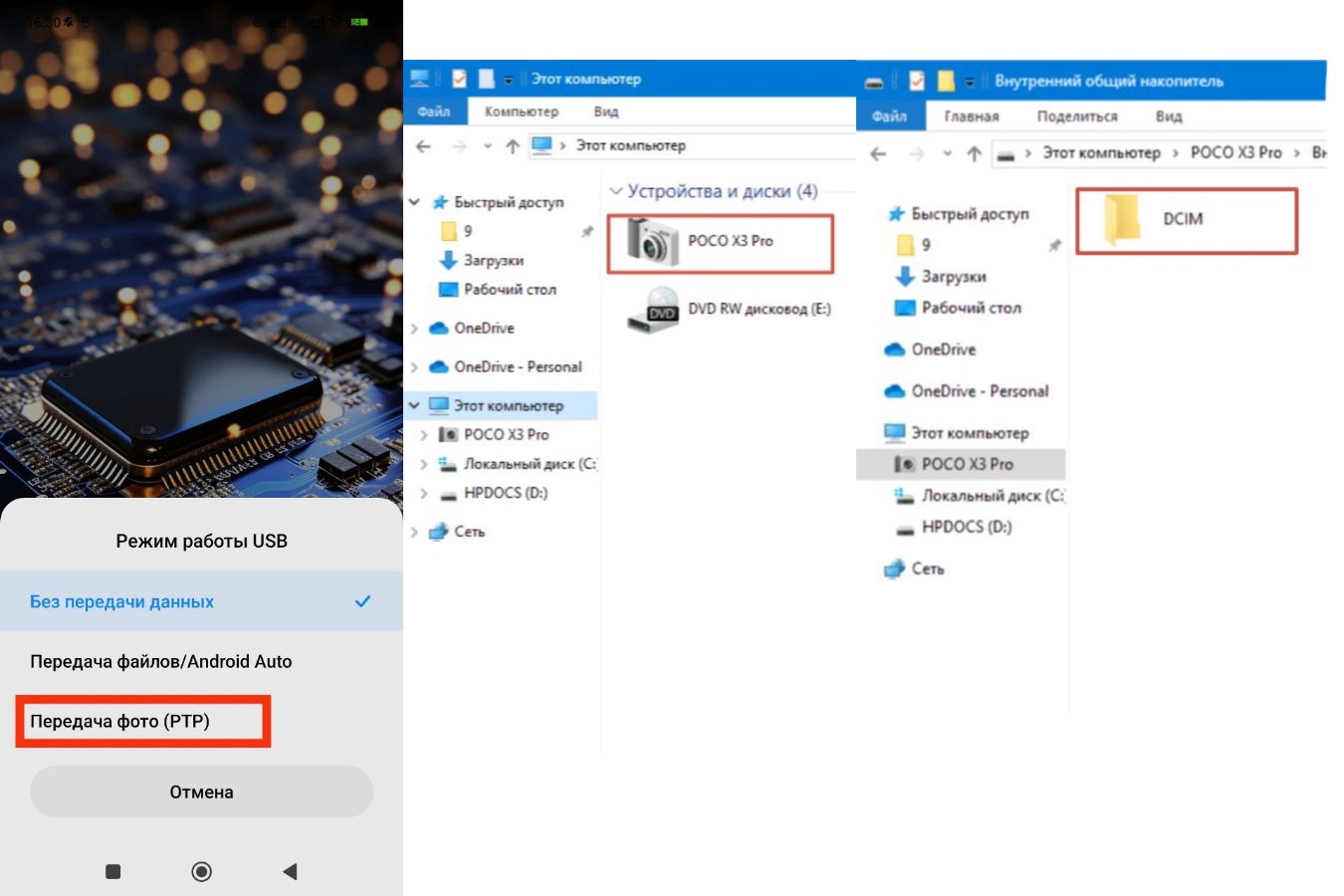Image resolution: width=1344 pixels, height=896 pixels.
Task: Select the 'Без передачи данных' USB mode
Action: pyautogui.click(x=122, y=601)
